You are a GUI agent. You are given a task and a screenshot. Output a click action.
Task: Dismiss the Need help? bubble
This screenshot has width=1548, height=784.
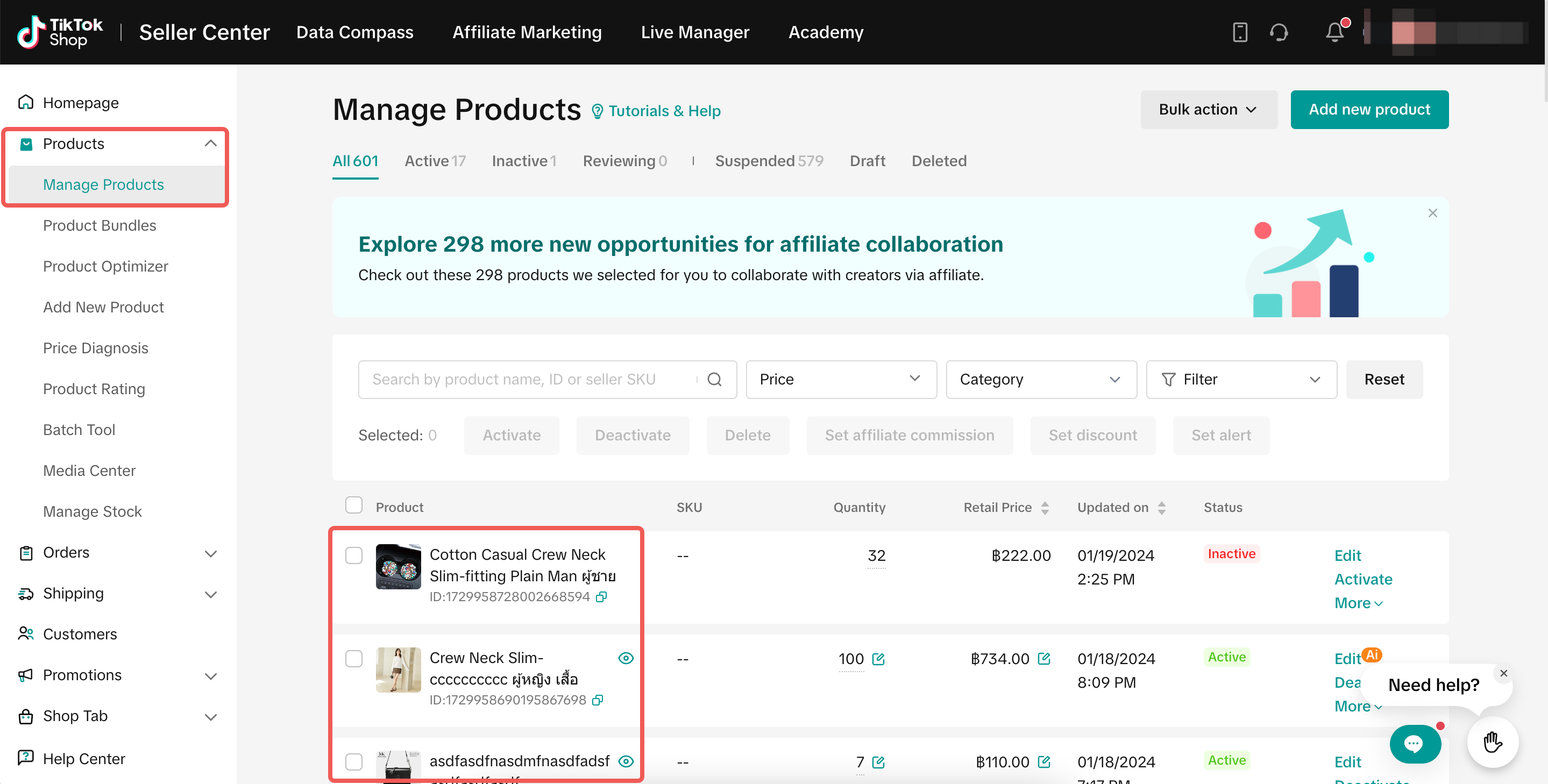(1503, 673)
